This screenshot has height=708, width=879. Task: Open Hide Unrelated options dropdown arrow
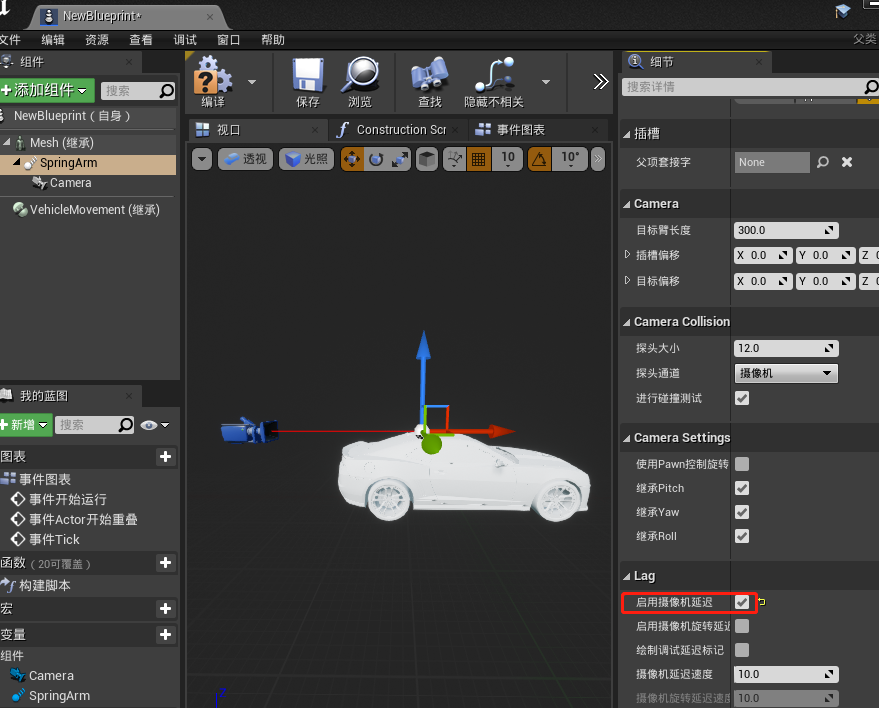pos(545,82)
